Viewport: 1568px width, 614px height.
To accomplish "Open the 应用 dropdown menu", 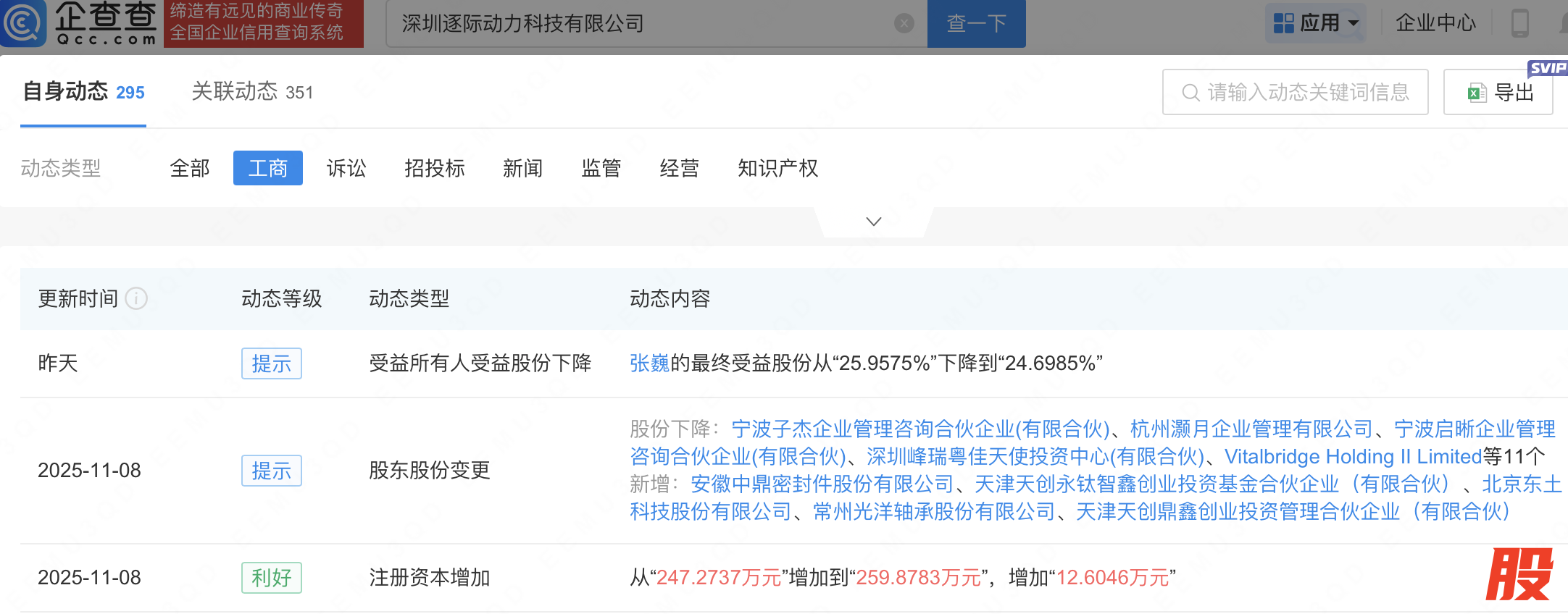I will point(1316,23).
